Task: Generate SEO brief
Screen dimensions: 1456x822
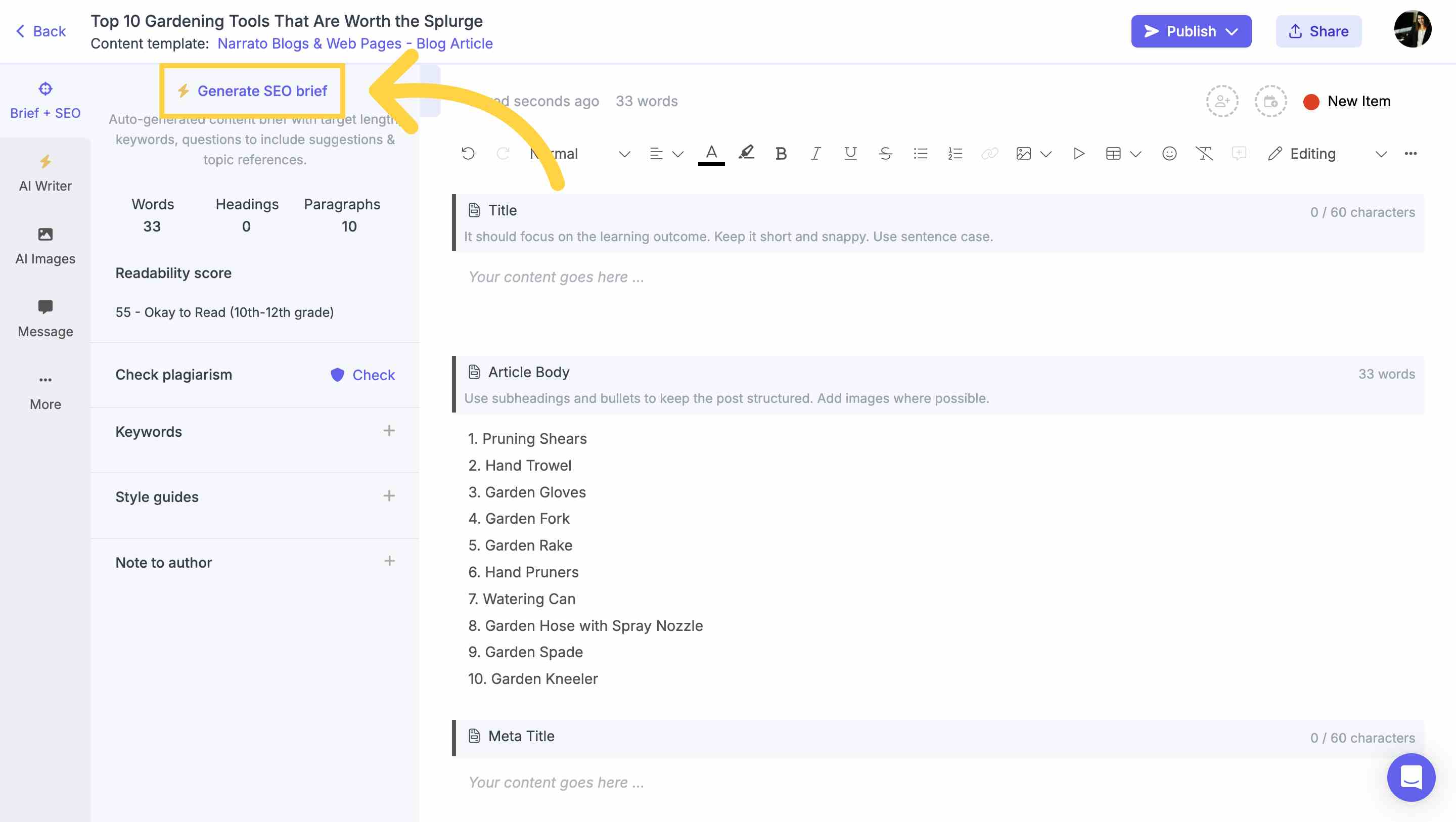Action: pyautogui.click(x=253, y=91)
